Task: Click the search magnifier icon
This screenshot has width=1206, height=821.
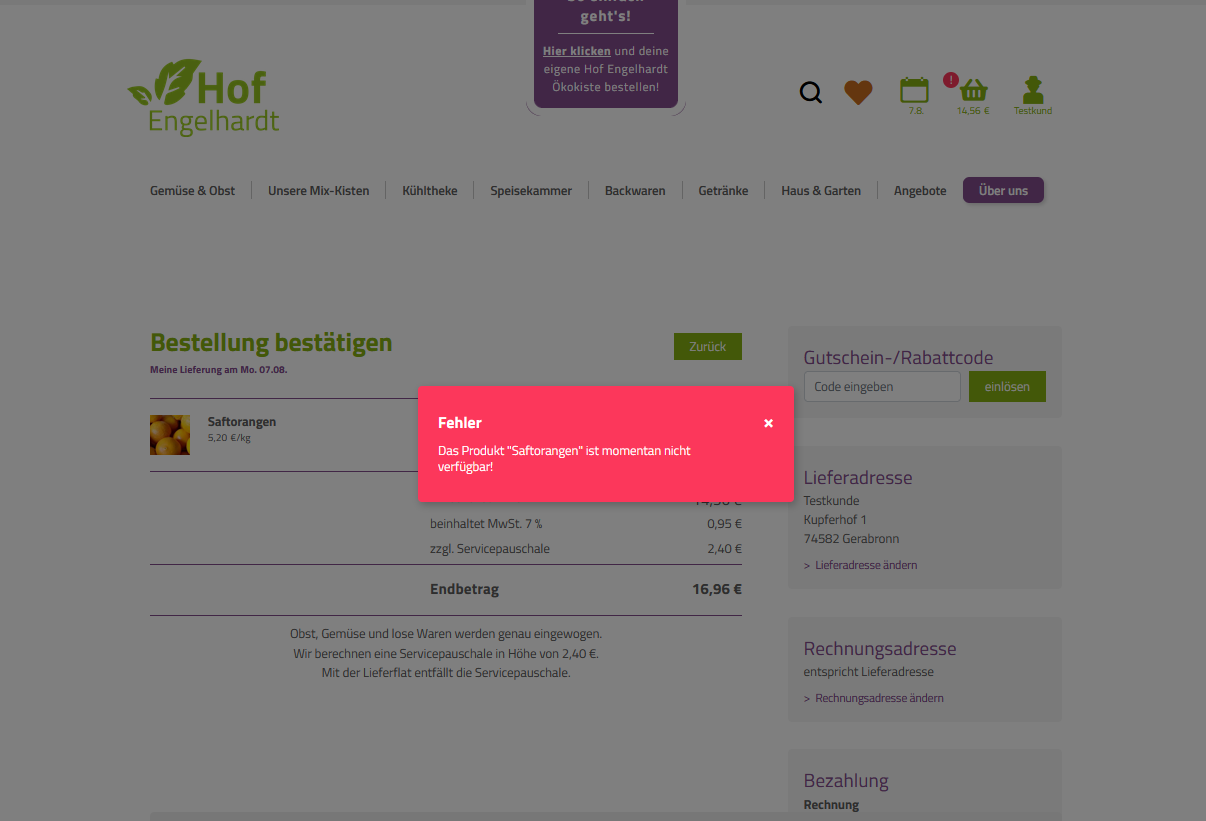Action: [811, 93]
